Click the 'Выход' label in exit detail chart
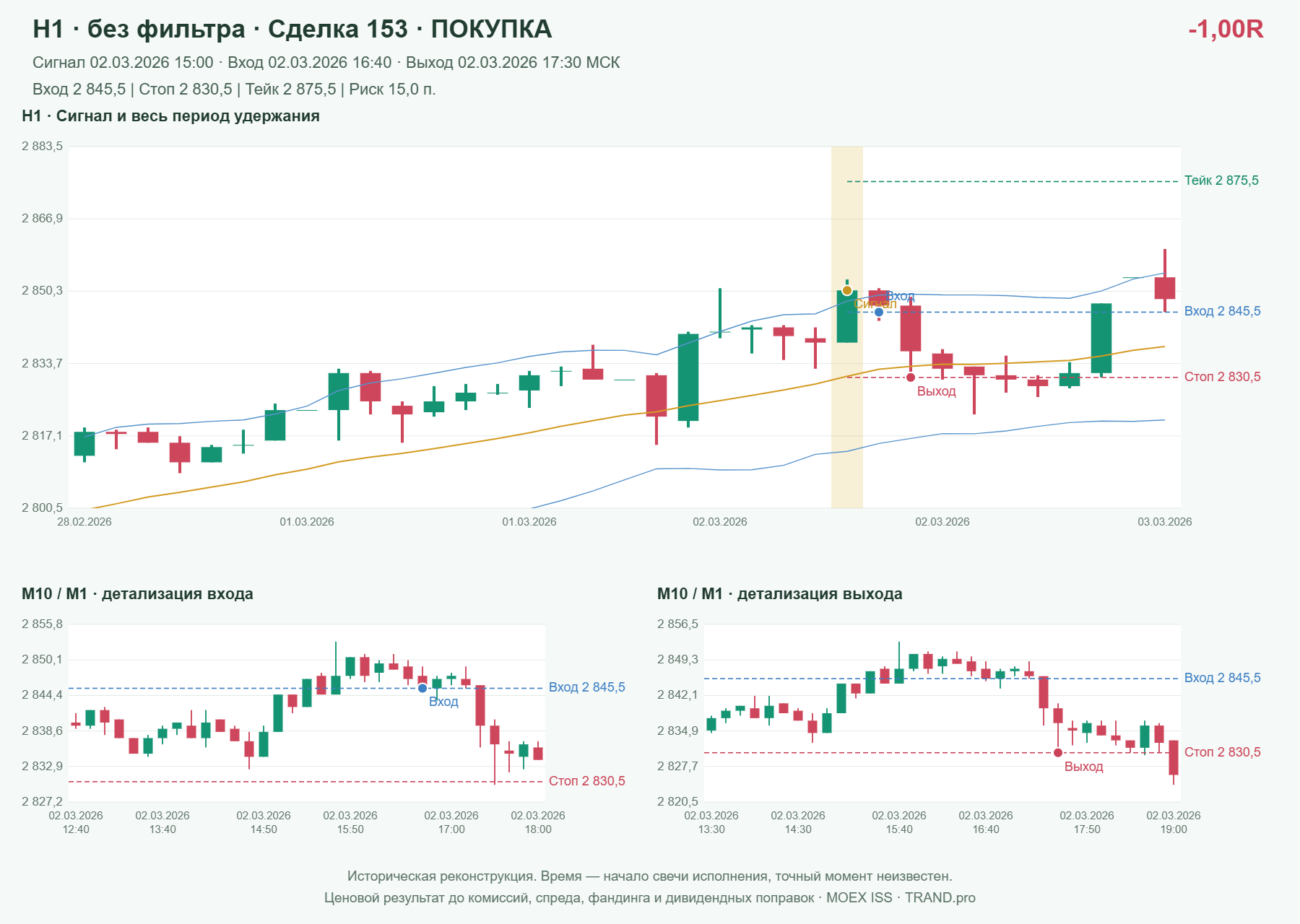This screenshot has width=1300, height=924. (1083, 767)
